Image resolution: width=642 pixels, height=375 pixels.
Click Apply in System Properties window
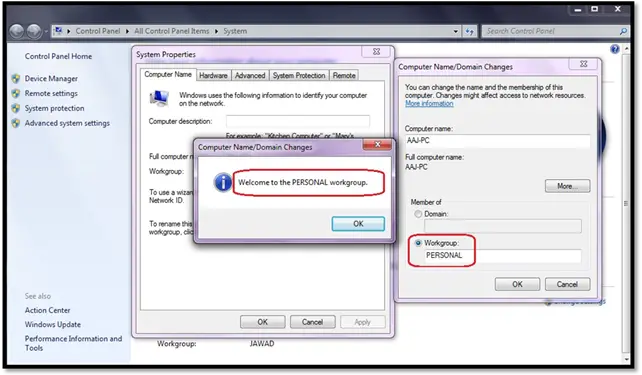click(362, 322)
